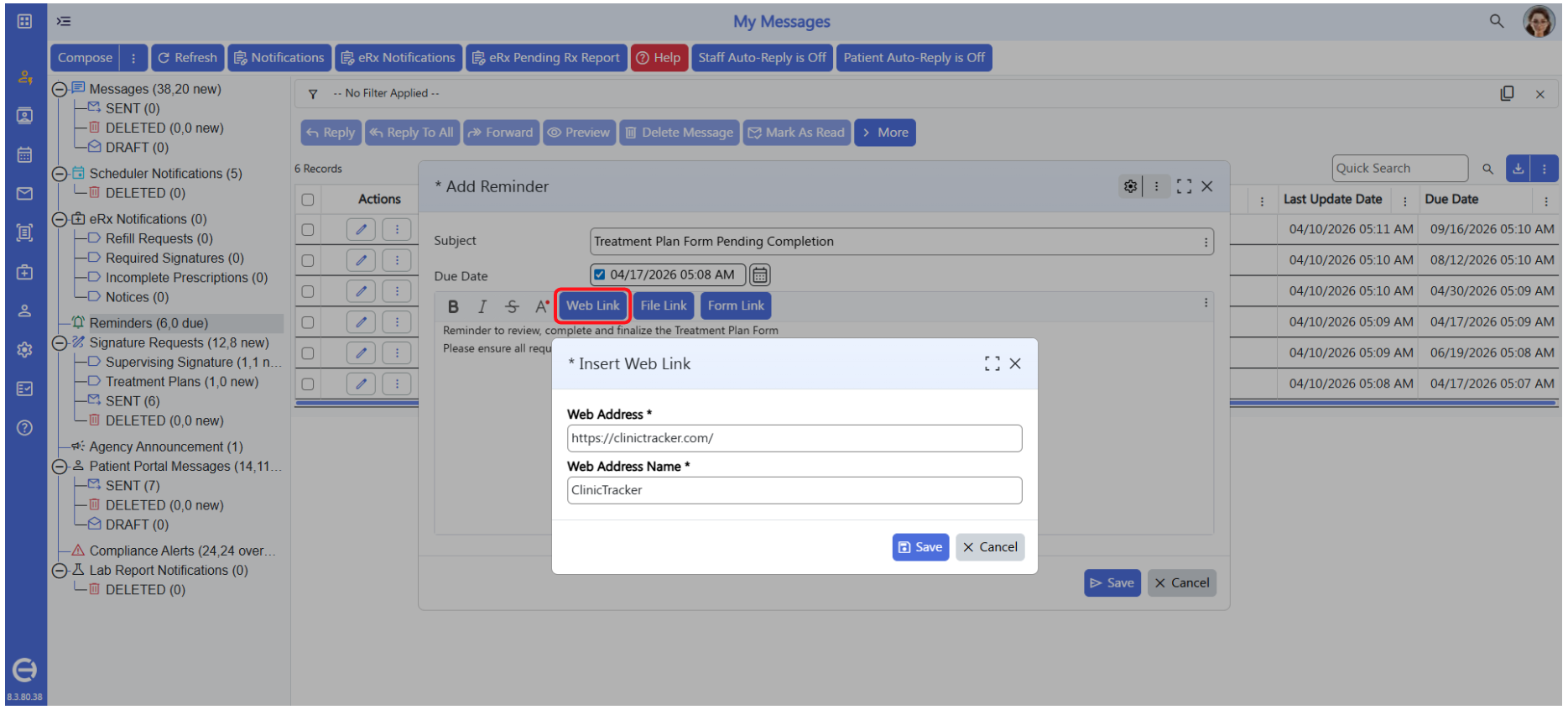The width and height of the screenshot is (1568, 710).
Task: Open the Subject field options dropdown
Action: [1206, 242]
